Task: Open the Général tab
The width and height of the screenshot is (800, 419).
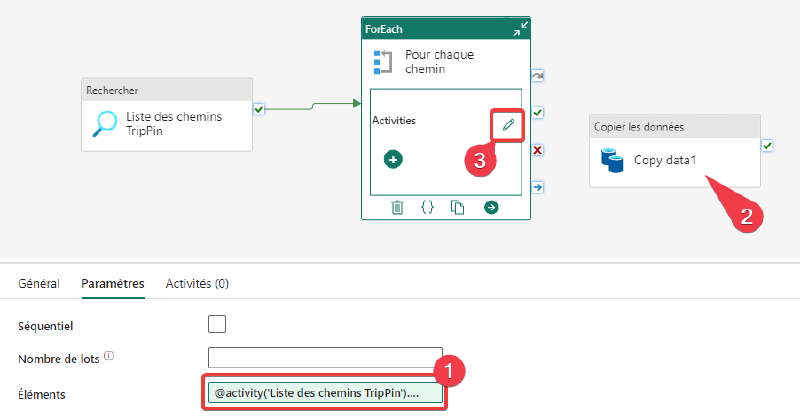Action: [39, 284]
